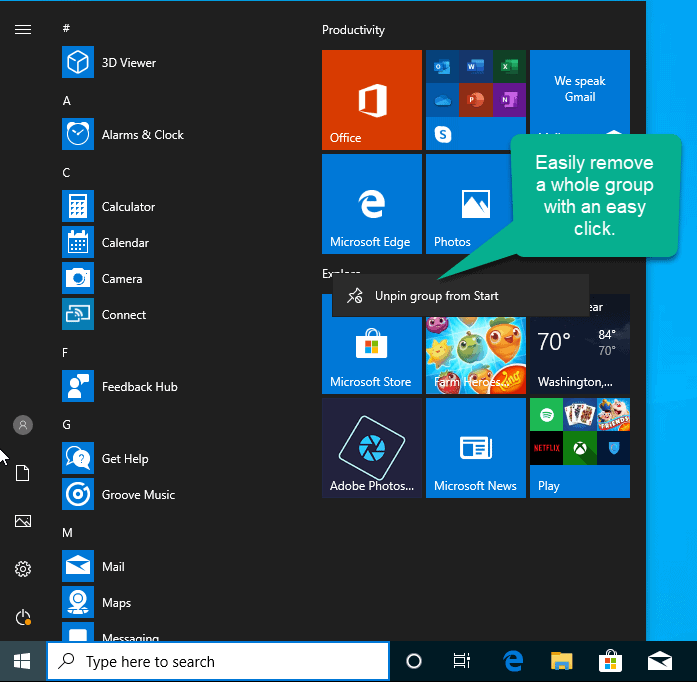Open Feedback Hub from the list
Image resolution: width=697 pixels, height=682 pixels.
[x=120, y=386]
